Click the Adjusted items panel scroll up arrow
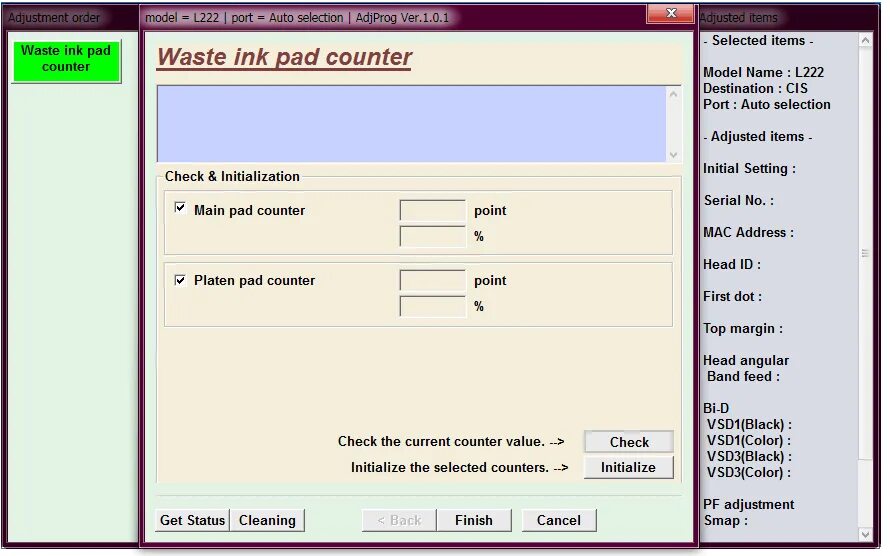This screenshot has height=556, width=890. [x=865, y=41]
